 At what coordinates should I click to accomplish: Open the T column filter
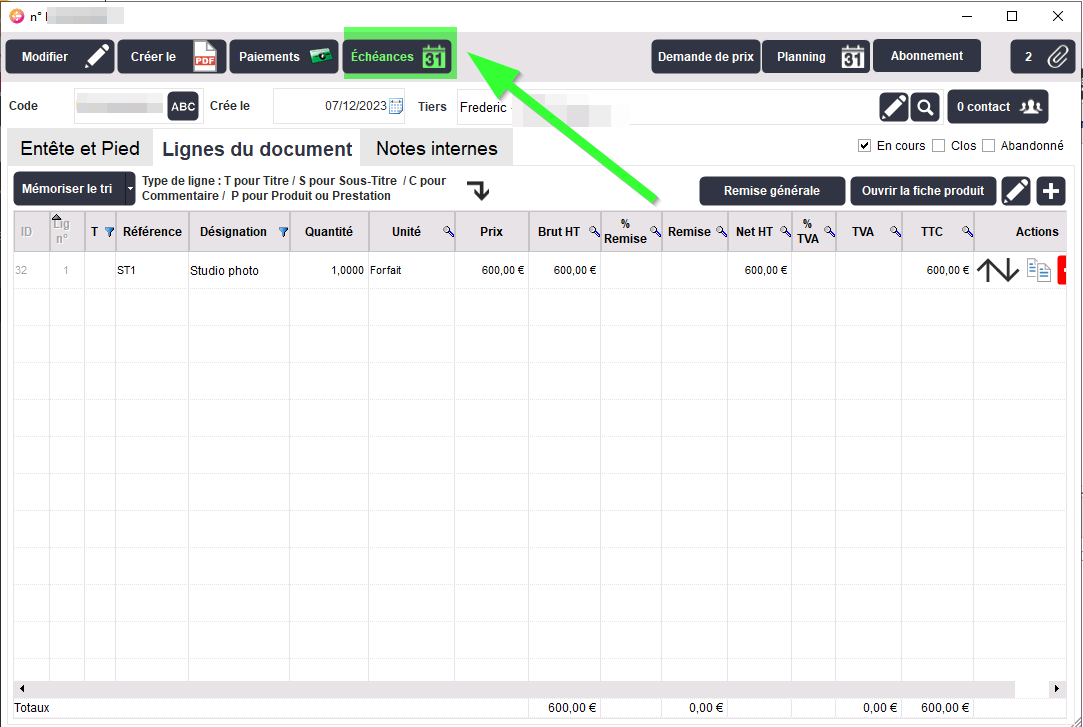click(109, 232)
